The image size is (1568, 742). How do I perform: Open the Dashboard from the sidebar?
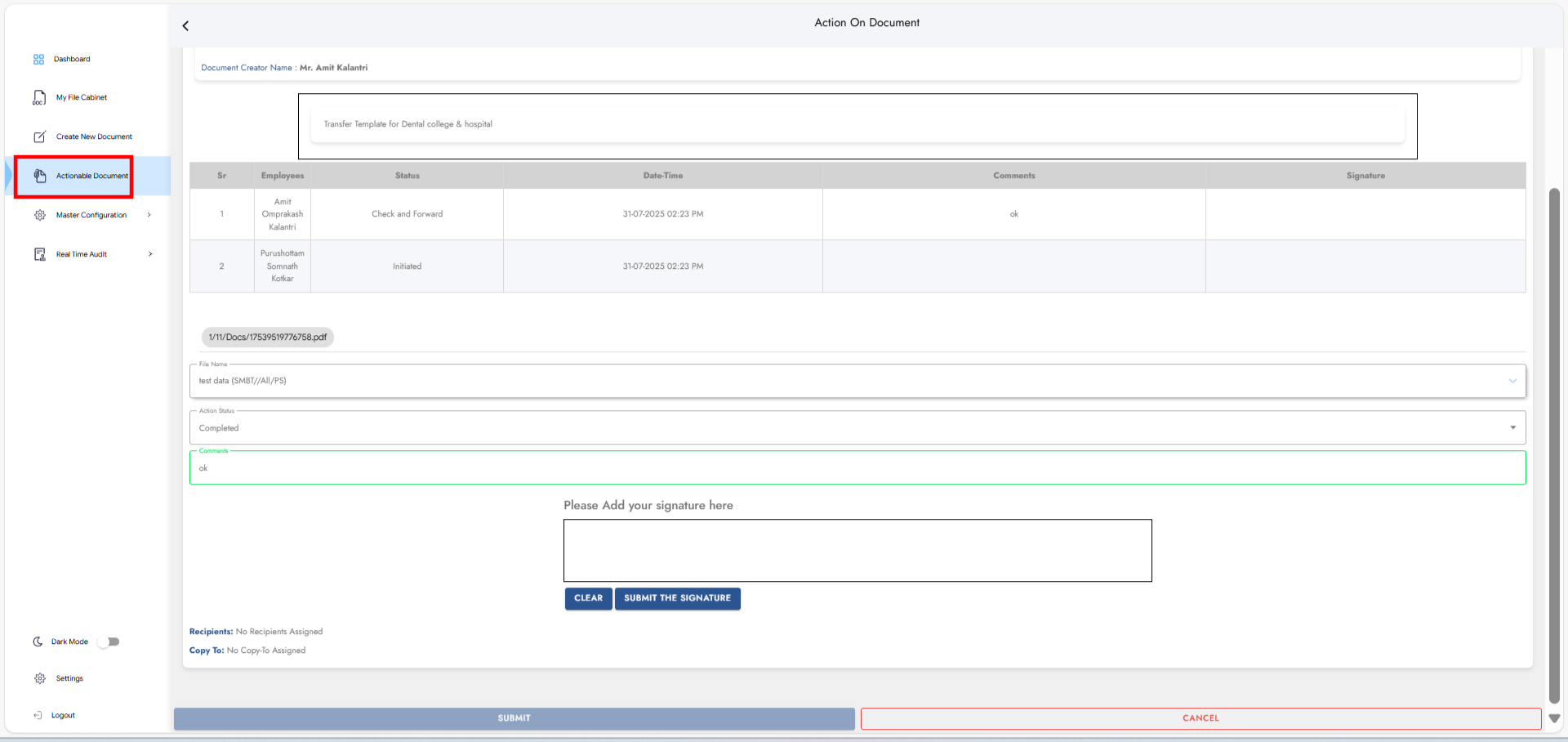71,58
